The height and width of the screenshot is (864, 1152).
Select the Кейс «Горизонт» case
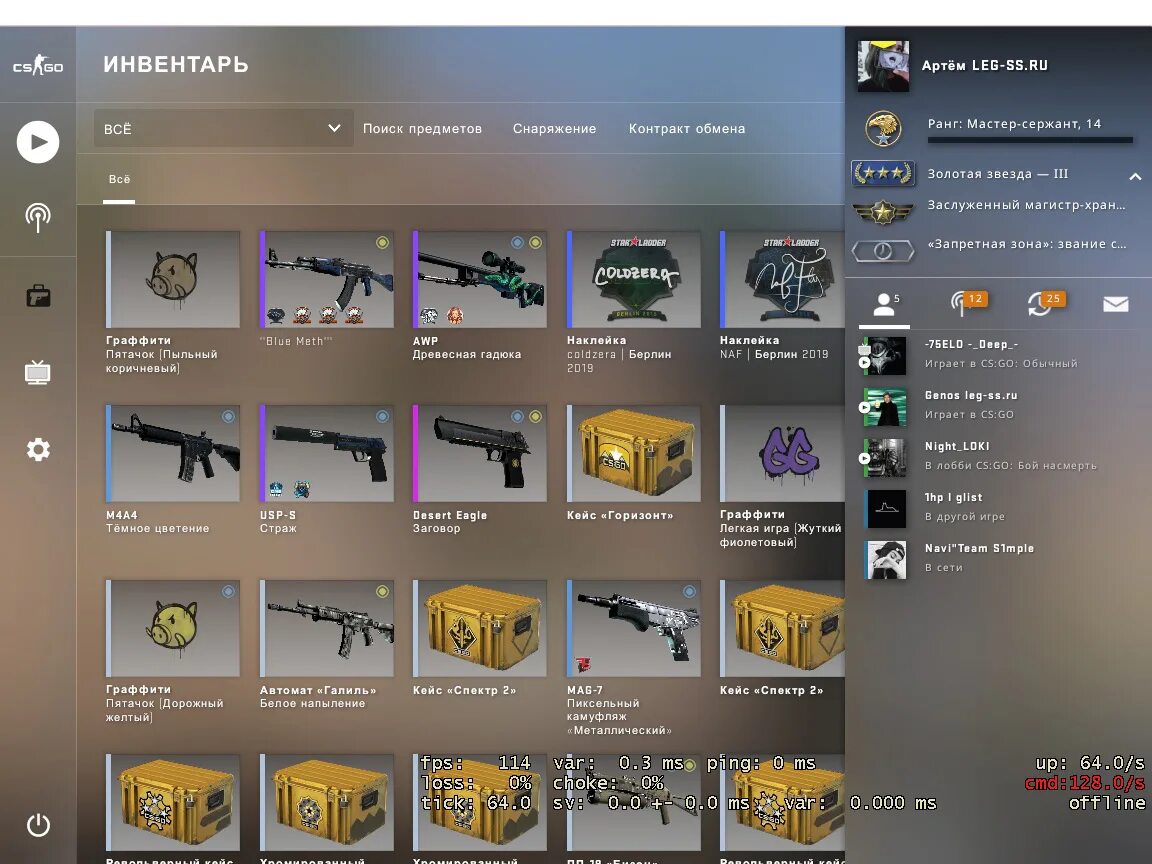tap(633, 464)
